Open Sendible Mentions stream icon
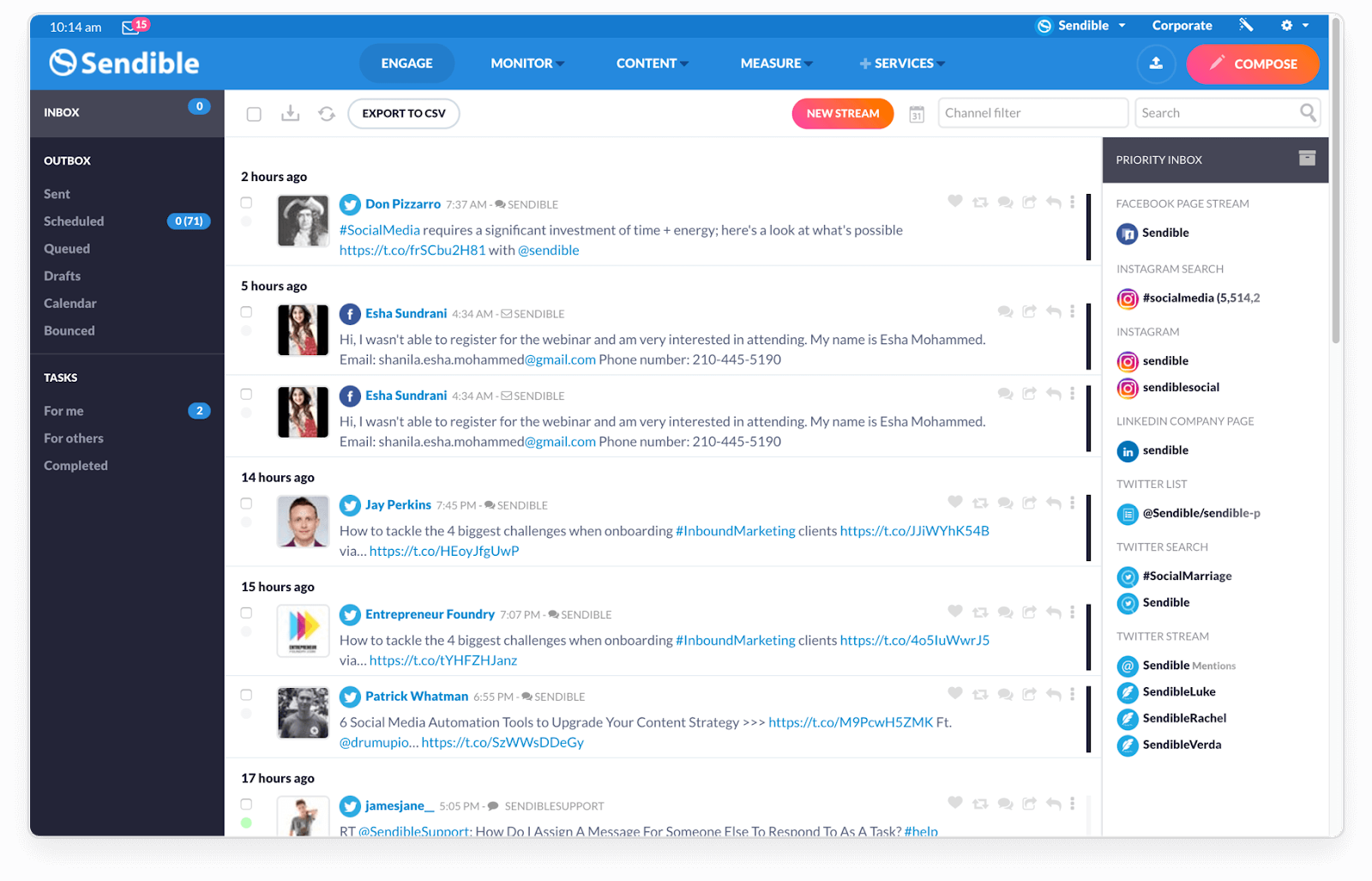Viewport: 1372px width, 881px height. click(x=1128, y=666)
